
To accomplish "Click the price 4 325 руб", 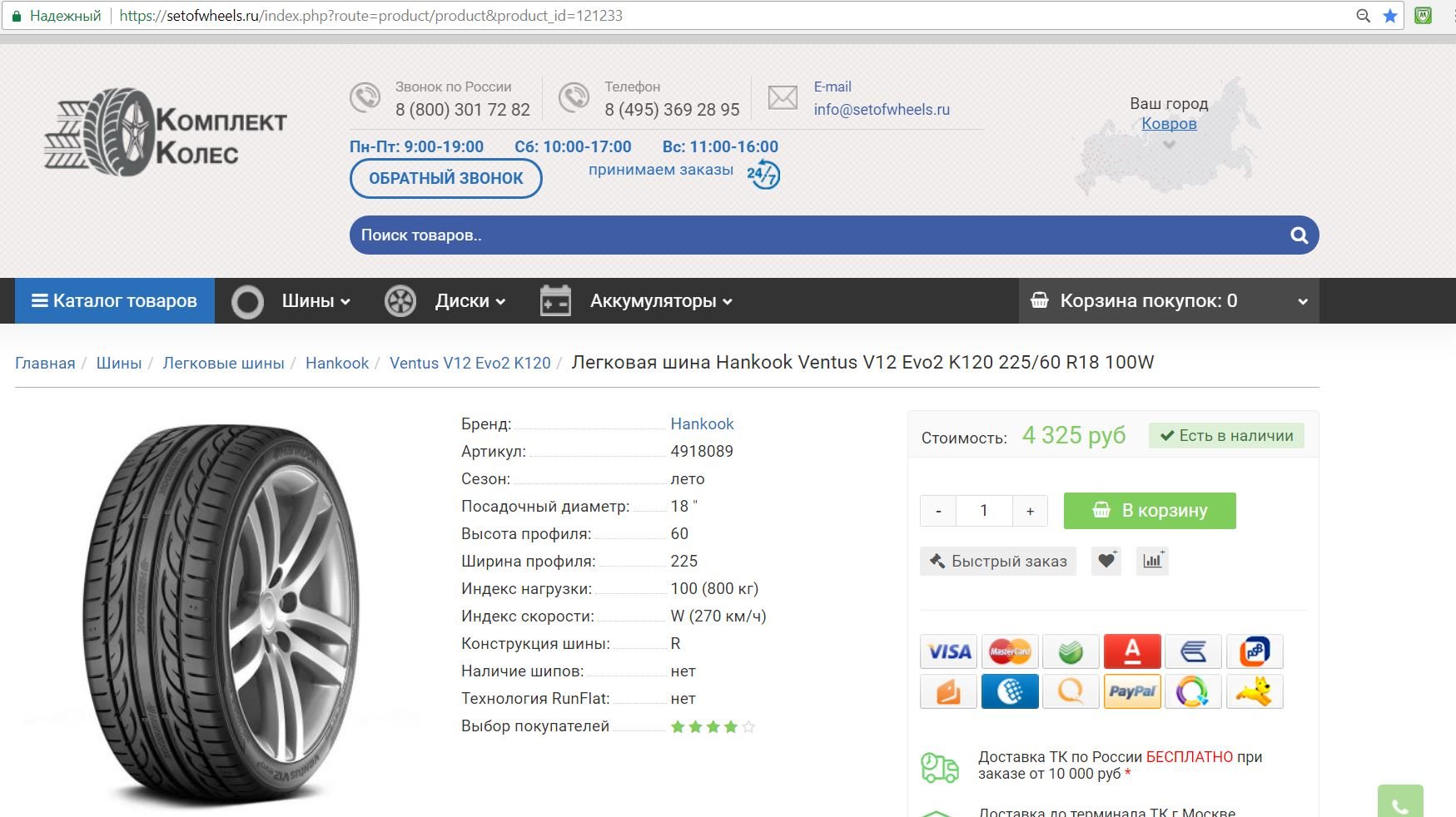I will pyautogui.click(x=1074, y=436).
